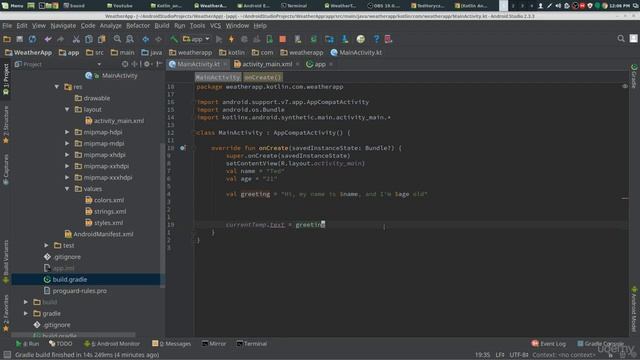Click the Find magnifier icon
Image resolution: width=640 pixels, height=360 pixels.
pos(117,39)
